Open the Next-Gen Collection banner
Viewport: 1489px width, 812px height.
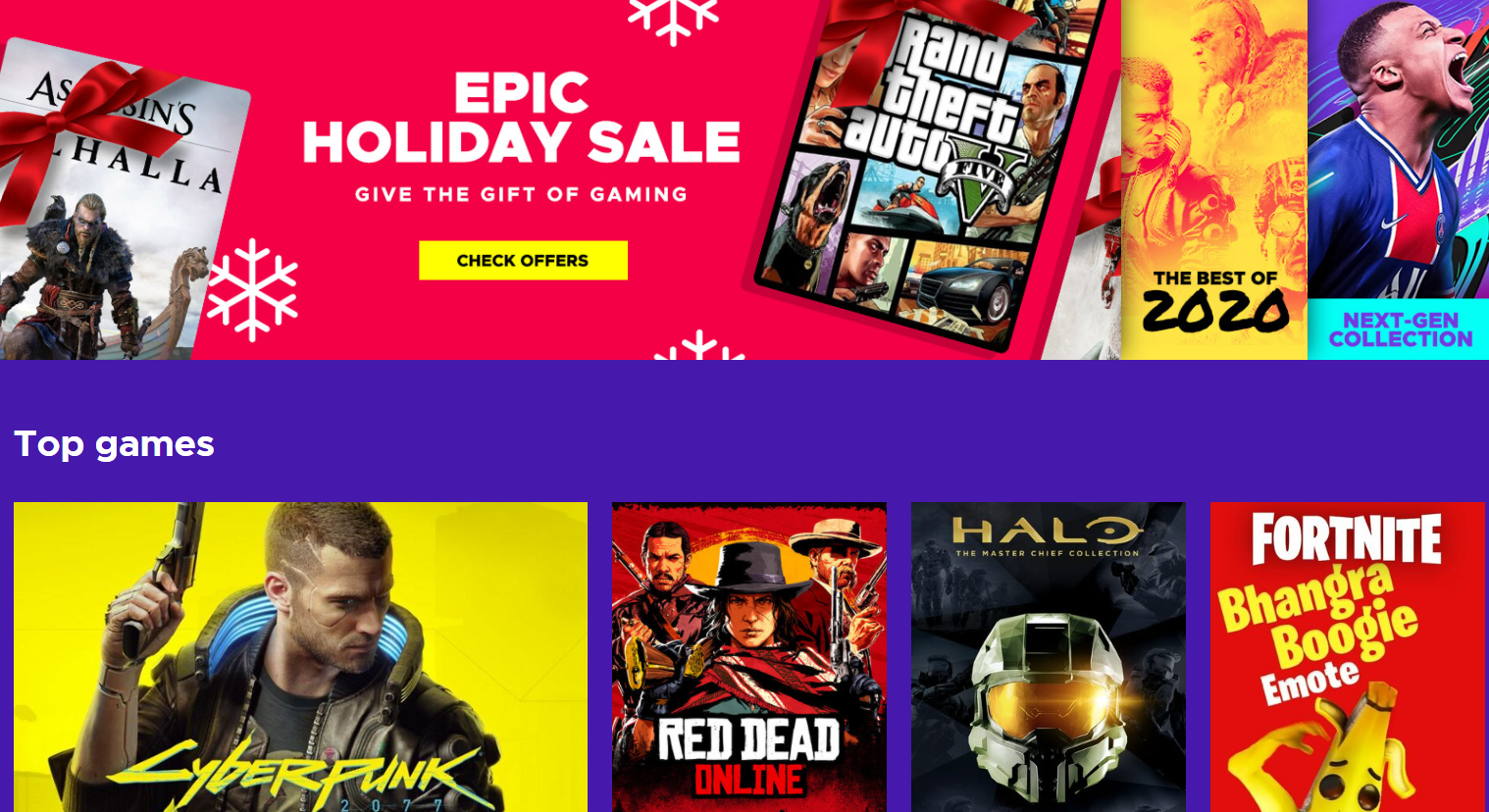click(x=1399, y=179)
